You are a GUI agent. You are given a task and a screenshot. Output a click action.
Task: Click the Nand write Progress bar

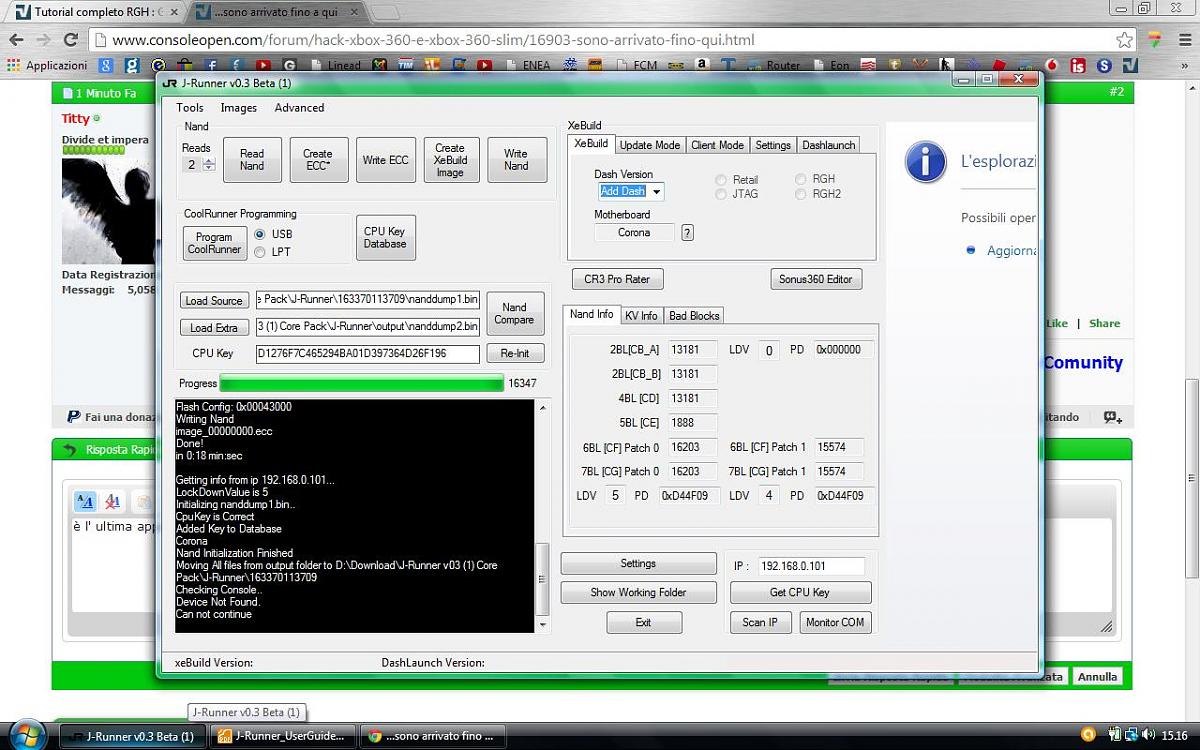point(362,383)
